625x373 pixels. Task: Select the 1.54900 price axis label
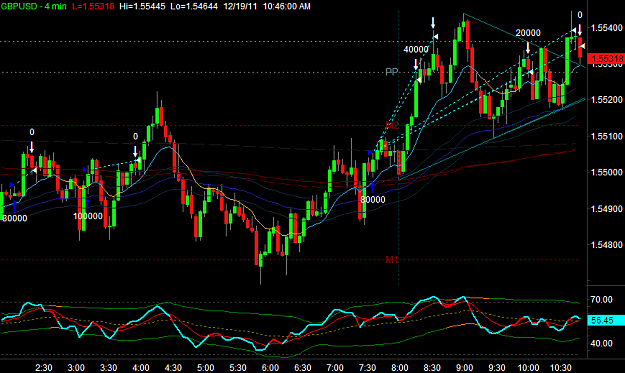[607, 208]
